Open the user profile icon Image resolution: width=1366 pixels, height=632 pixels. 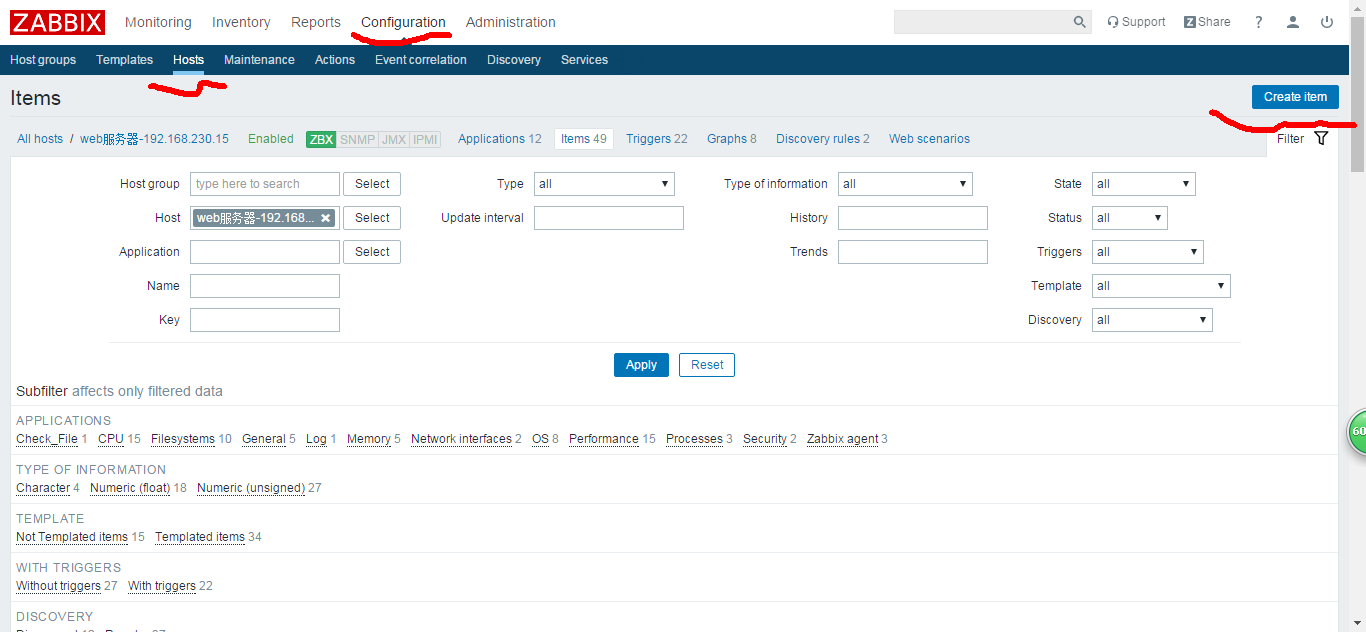tap(1293, 22)
